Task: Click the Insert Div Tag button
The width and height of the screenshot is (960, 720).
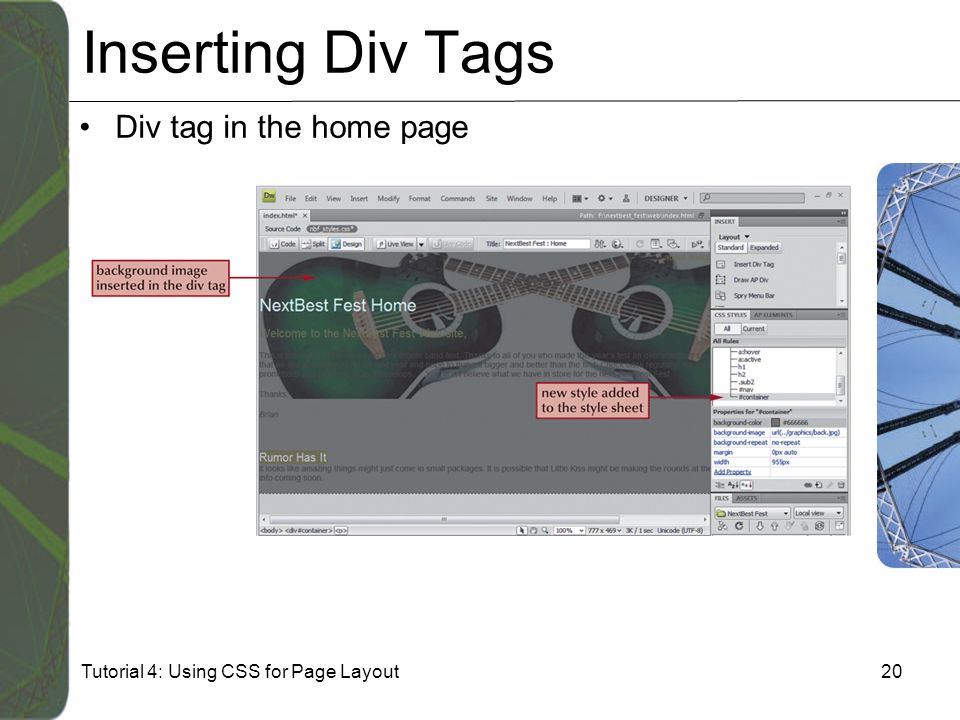Action: [x=745, y=264]
